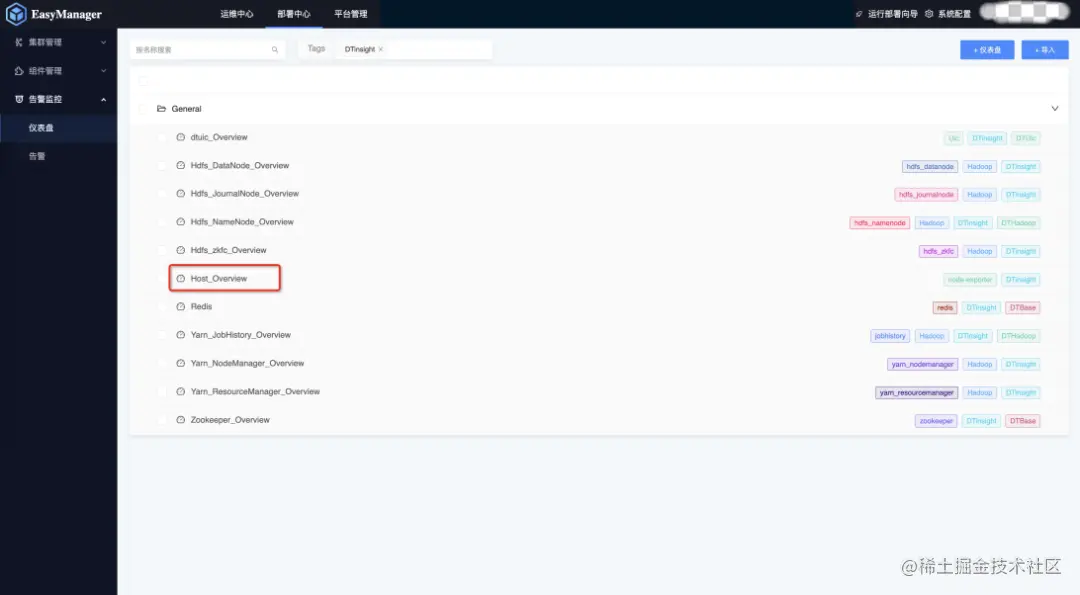Click dashboard icon beside Host_Overview
This screenshot has width=1080, height=595.
click(x=180, y=278)
